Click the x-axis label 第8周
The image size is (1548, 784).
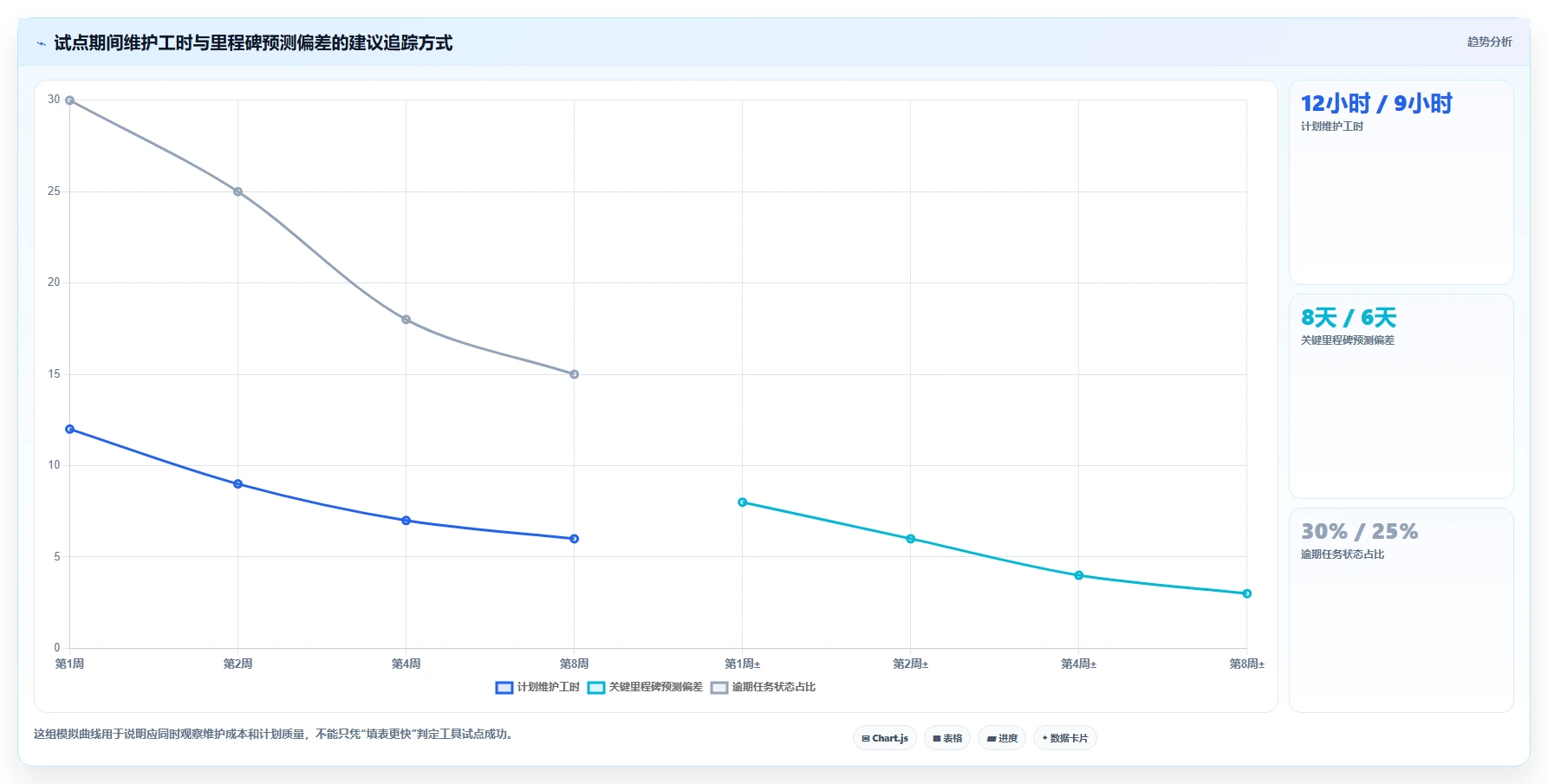click(x=575, y=664)
